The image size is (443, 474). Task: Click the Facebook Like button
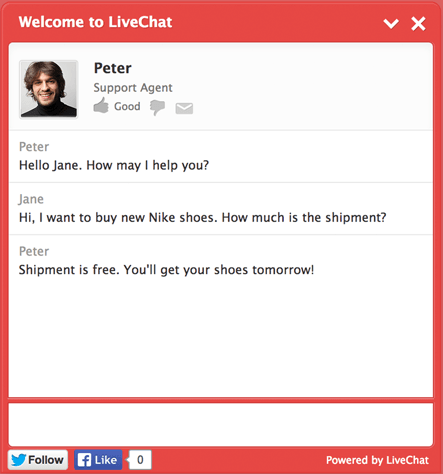[98, 460]
